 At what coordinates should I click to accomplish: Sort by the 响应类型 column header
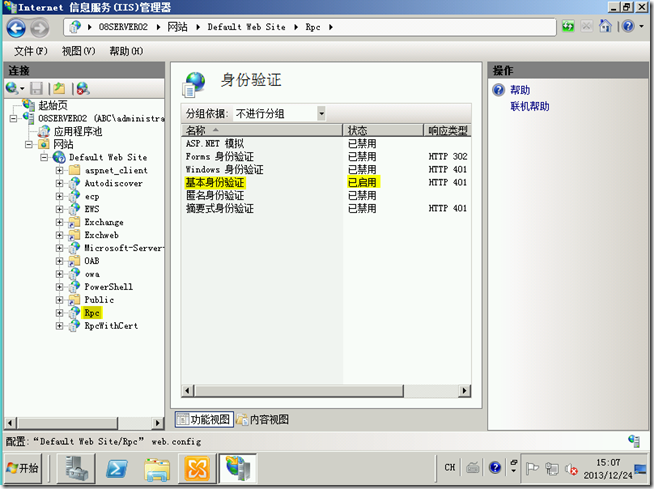point(448,130)
